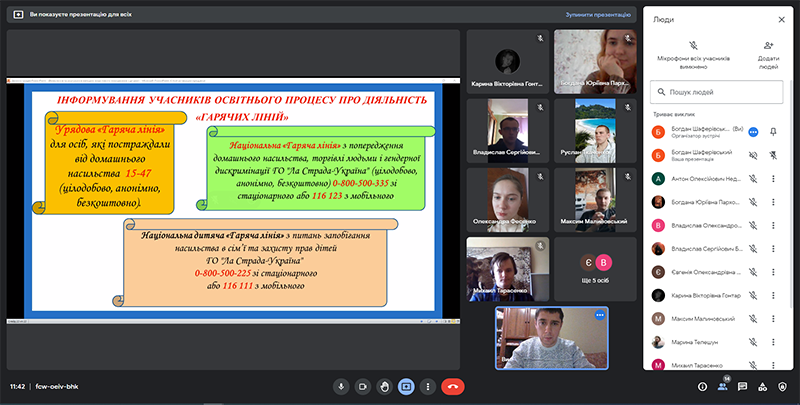Click mic-off icon for Карина Вікторівна Гонтар in list

point(753,295)
